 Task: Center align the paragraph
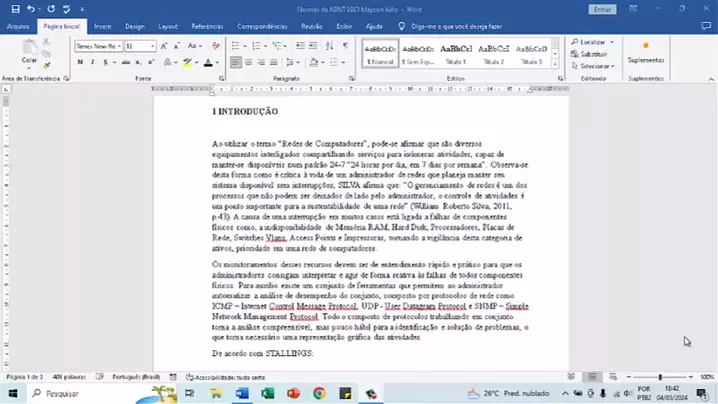click(x=248, y=62)
